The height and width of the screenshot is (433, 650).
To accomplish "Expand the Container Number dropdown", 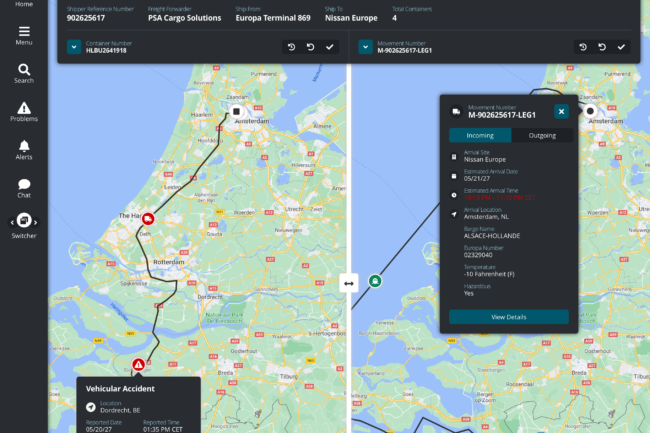I will coord(74,47).
